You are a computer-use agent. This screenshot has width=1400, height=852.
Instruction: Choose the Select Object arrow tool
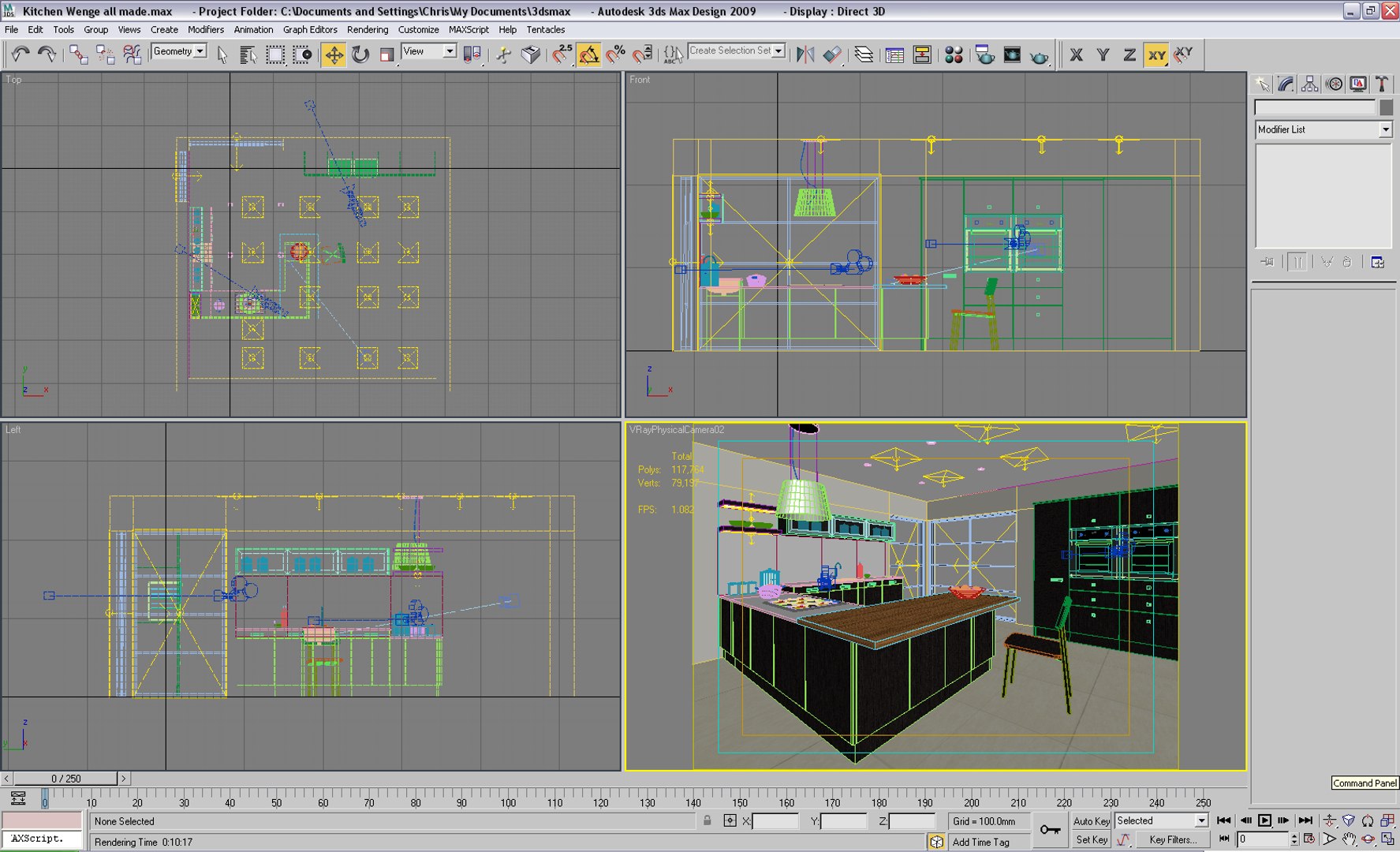click(222, 54)
